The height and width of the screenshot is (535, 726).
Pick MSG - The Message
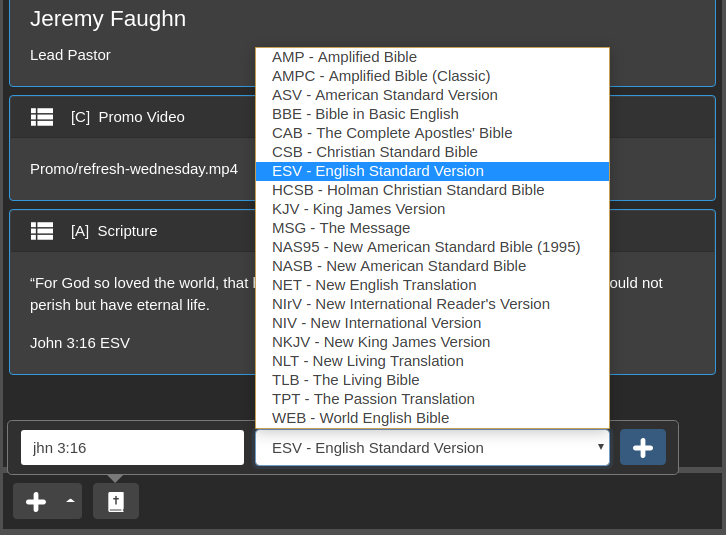pyautogui.click(x=432, y=228)
